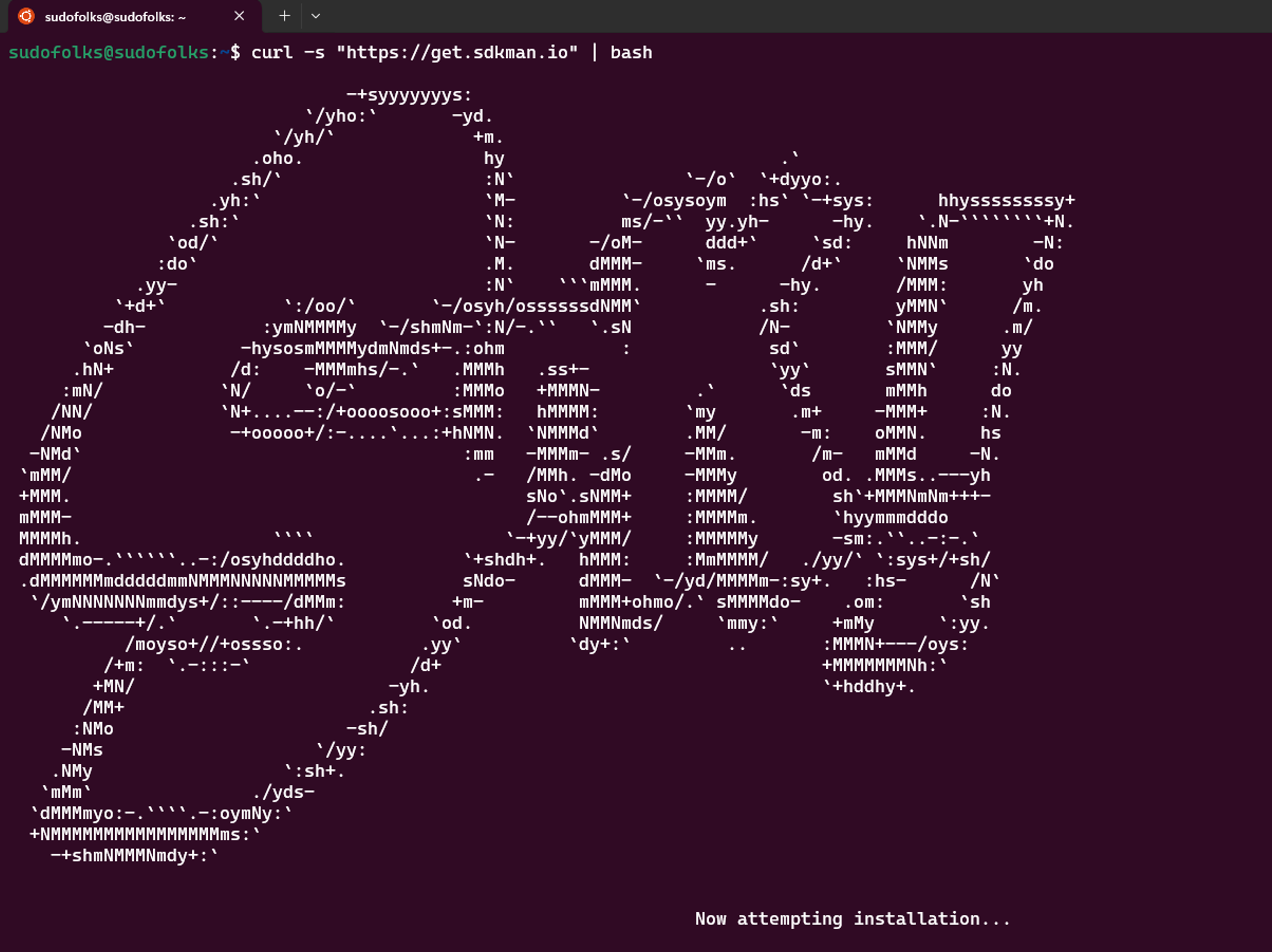Click the Ubuntu icon in the tab
Screen dimensions: 1272x952
coord(26,16)
